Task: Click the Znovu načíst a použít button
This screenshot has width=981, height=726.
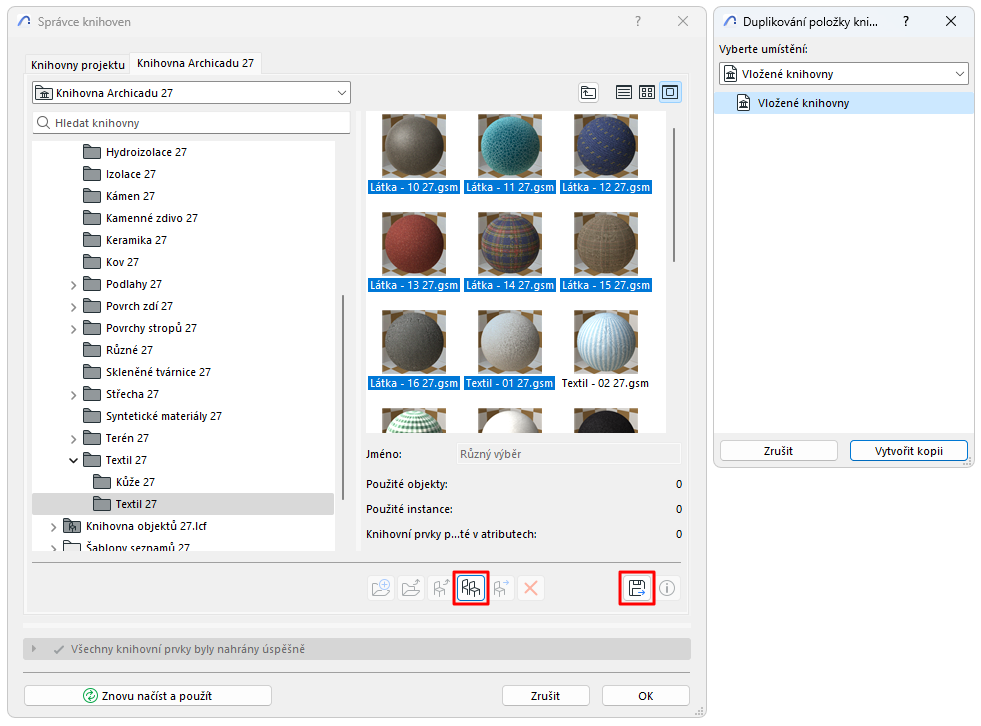Action: coord(148,696)
